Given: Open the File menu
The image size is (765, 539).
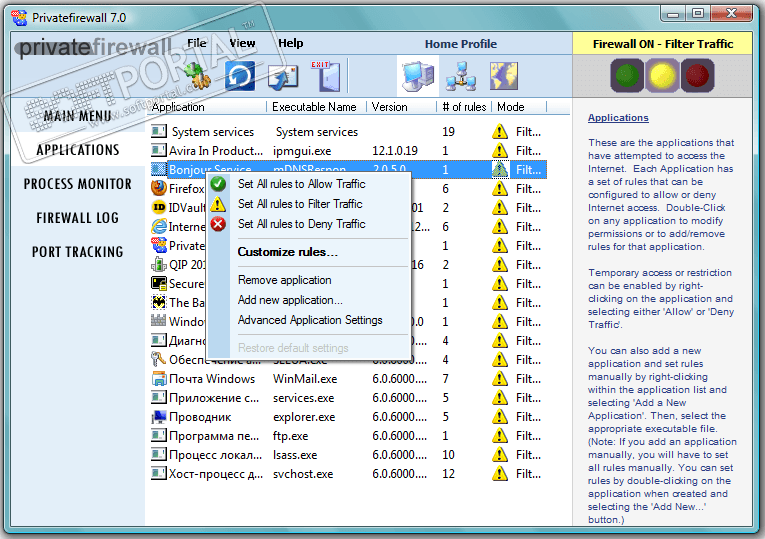Looking at the screenshot, I should coord(197,43).
